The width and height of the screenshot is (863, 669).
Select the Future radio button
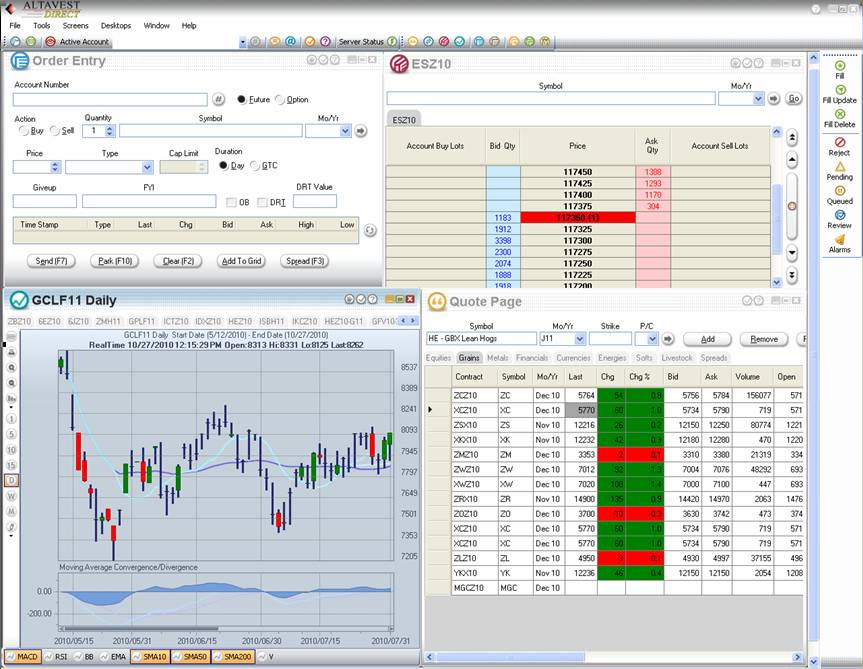241,99
